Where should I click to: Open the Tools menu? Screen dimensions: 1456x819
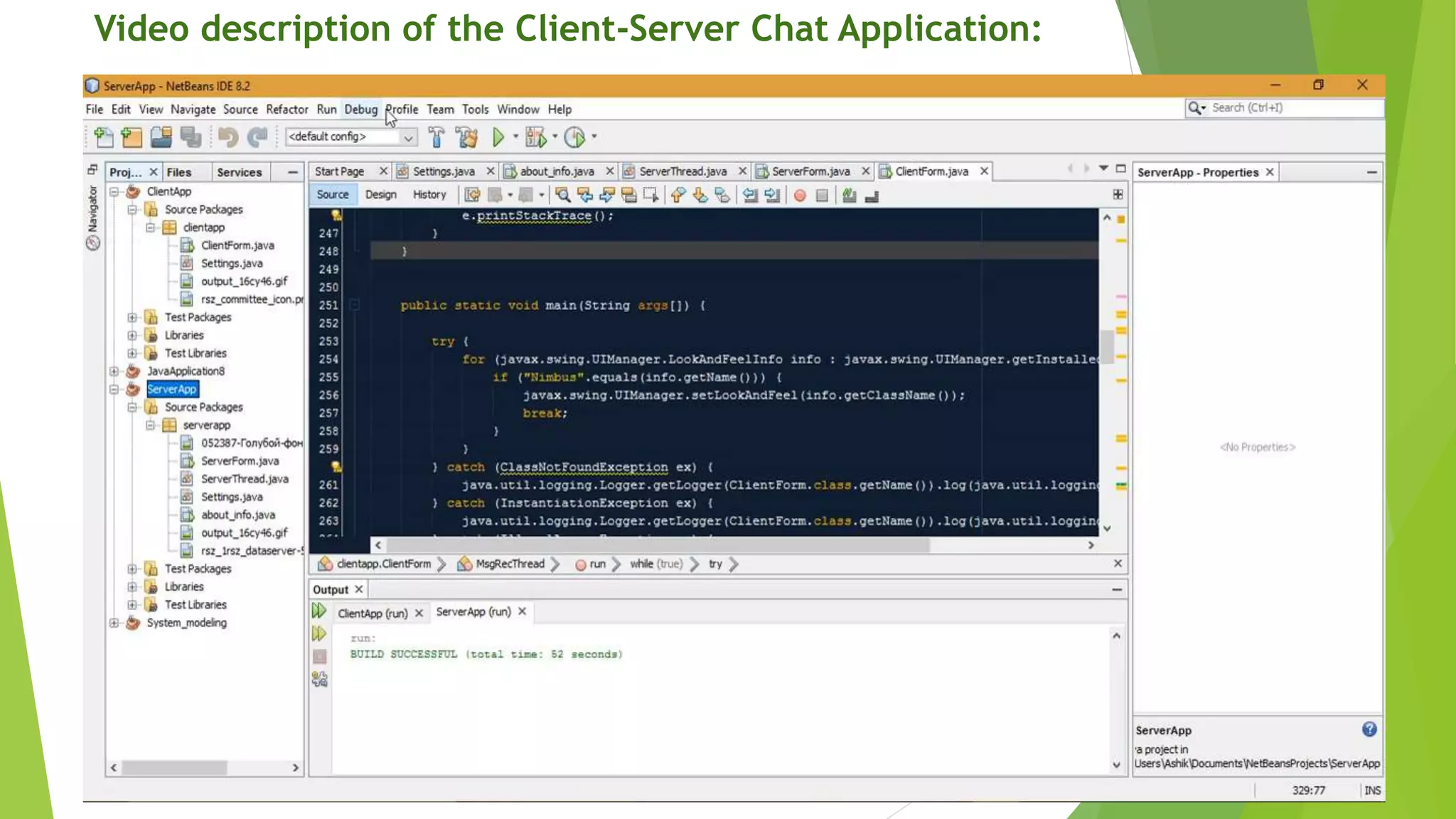tap(475, 109)
